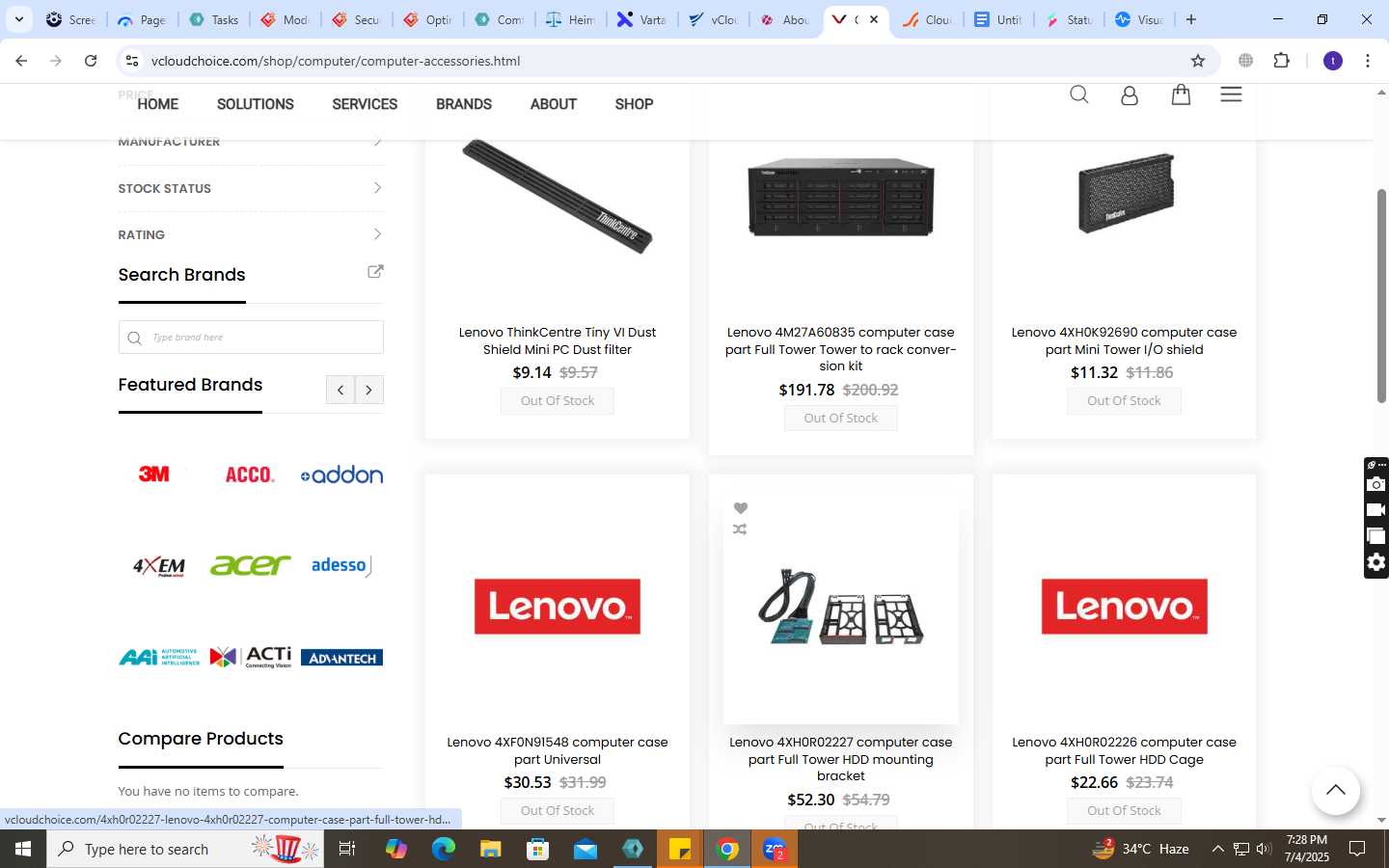Open Lenovo ThinkCentre Tiny VI Dust Shield link
The height and width of the screenshot is (868, 1389).
pyautogui.click(x=558, y=340)
